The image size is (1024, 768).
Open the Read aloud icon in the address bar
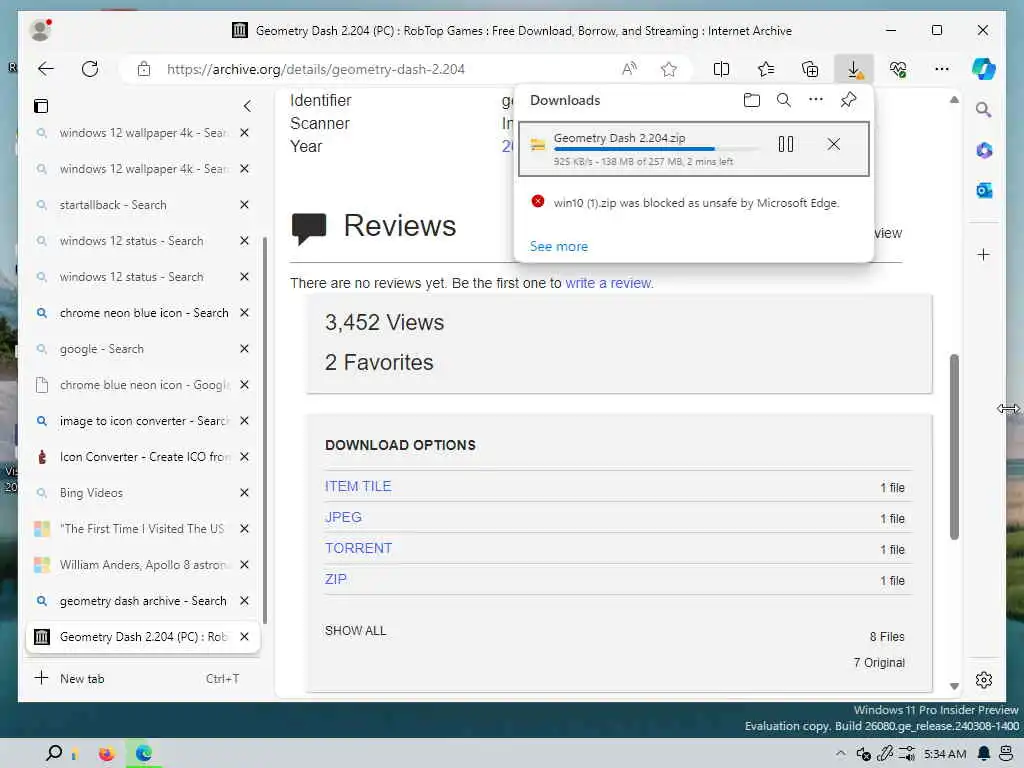[629, 69]
